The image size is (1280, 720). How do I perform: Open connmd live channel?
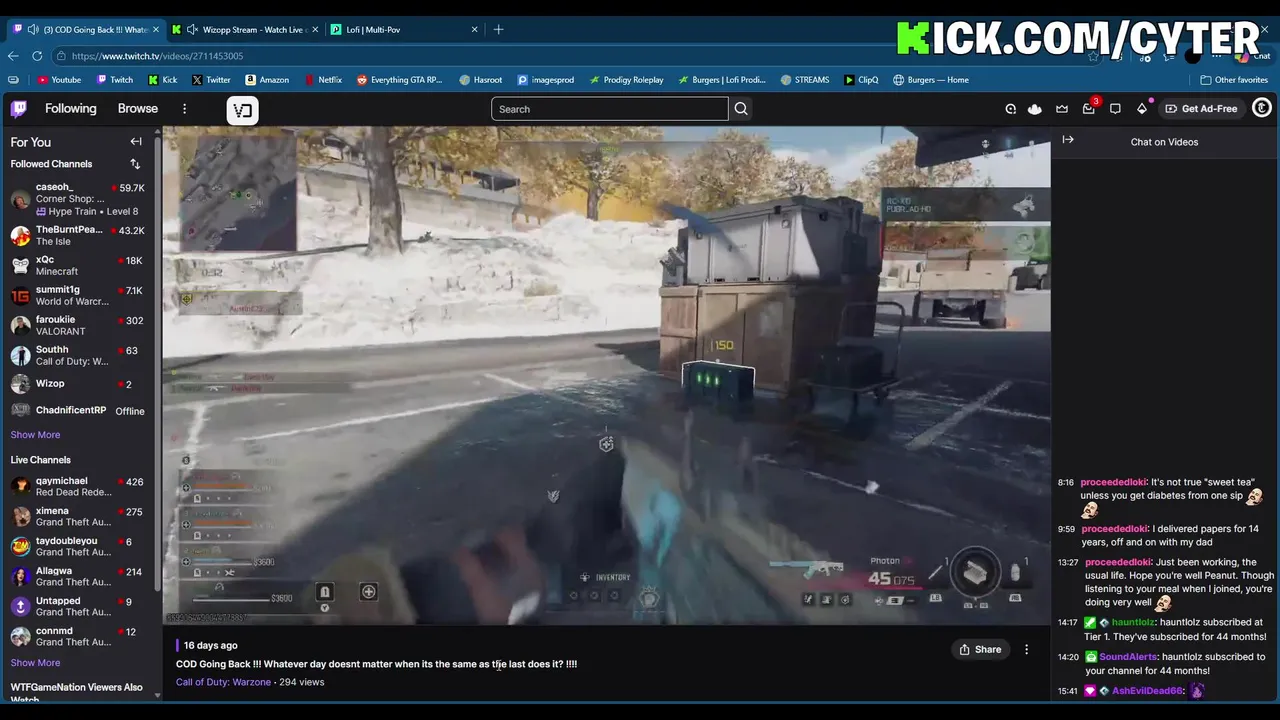tap(78, 637)
